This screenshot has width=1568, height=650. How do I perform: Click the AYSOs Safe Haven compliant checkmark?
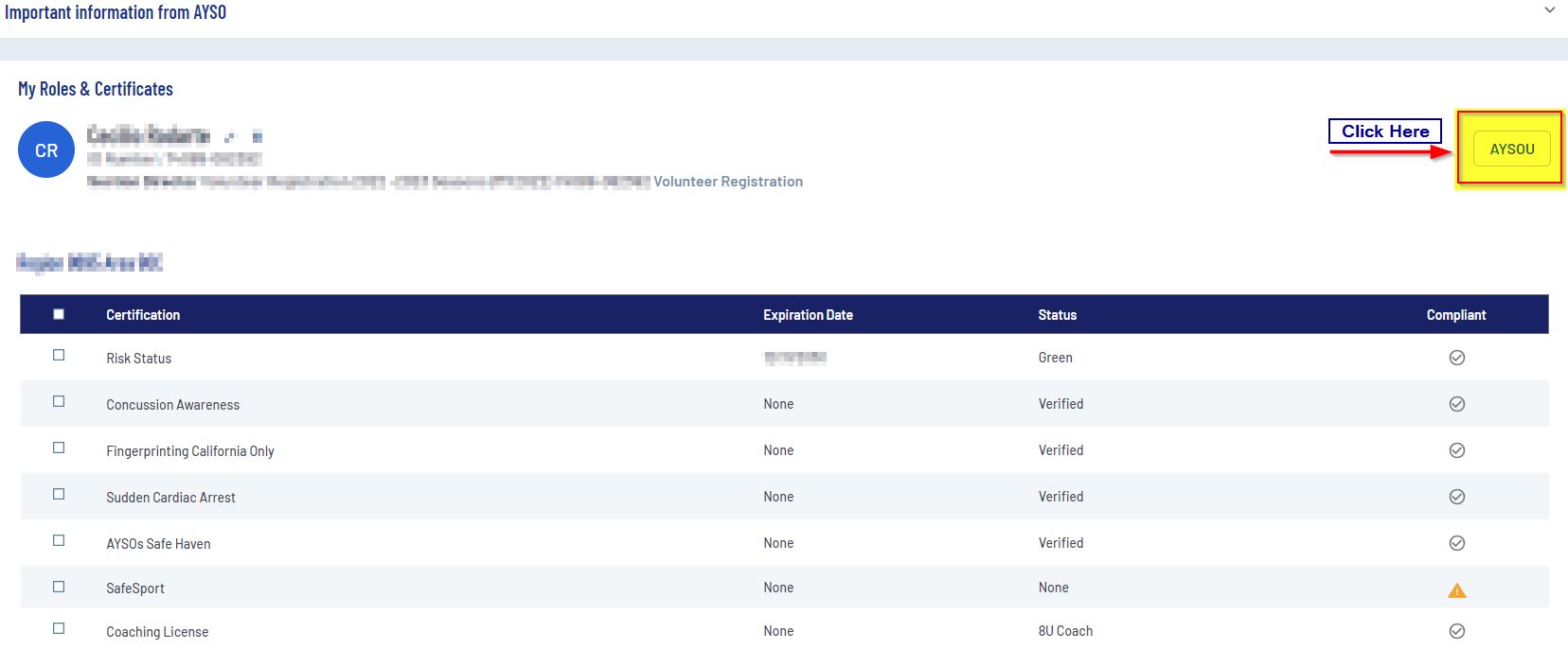(1456, 543)
